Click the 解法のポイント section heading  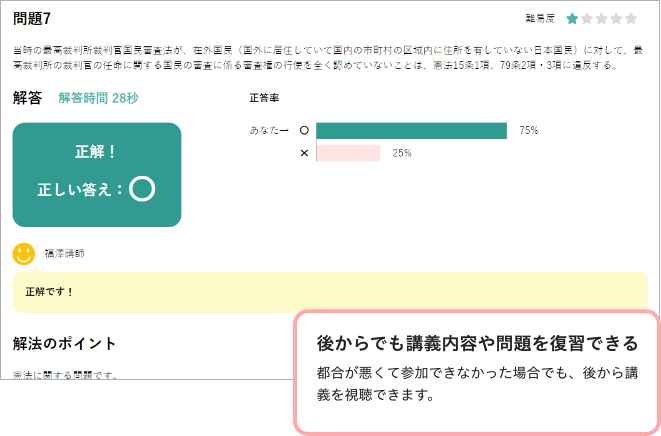pyautogui.click(x=64, y=344)
